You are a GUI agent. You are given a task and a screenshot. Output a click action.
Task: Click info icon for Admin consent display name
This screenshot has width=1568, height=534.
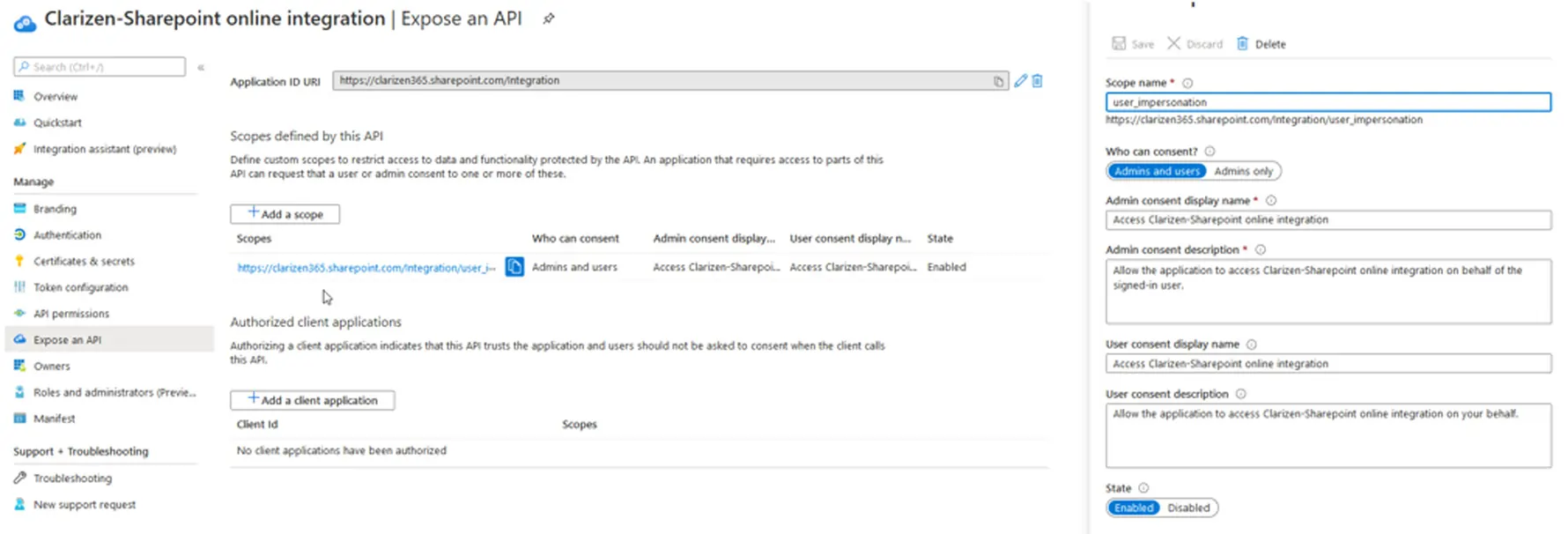pyautogui.click(x=1271, y=201)
